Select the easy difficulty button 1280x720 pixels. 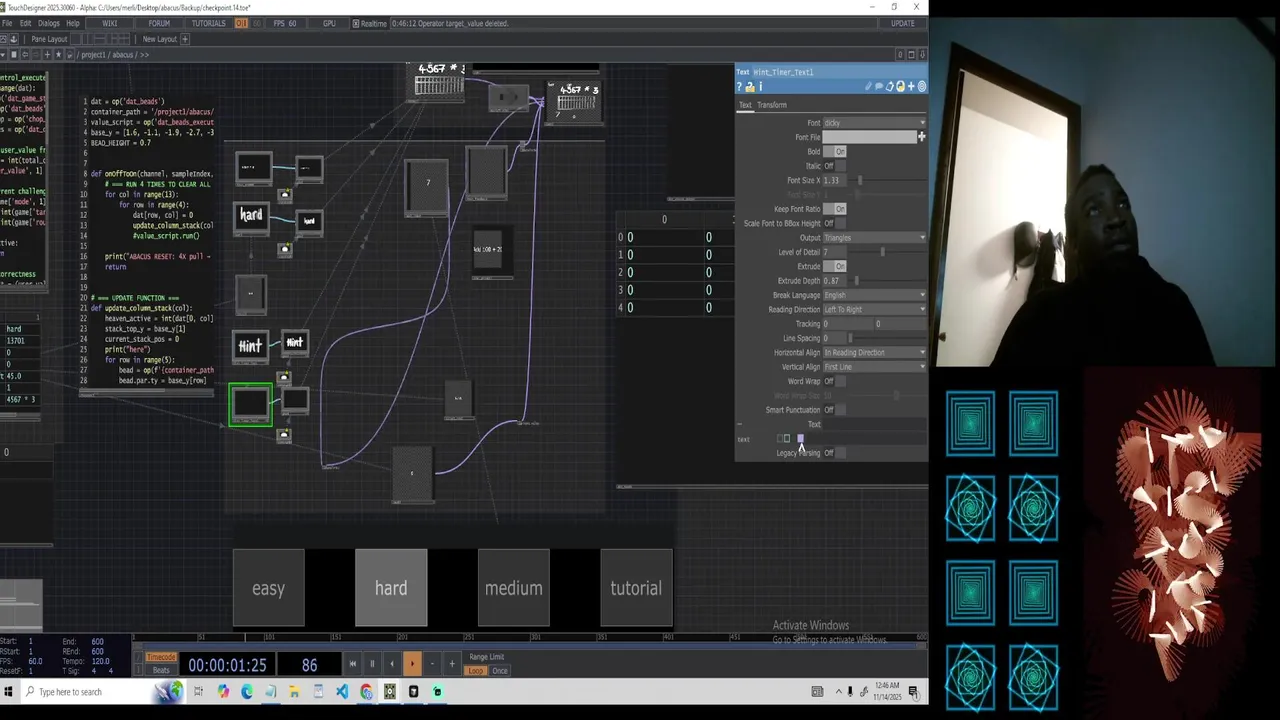(x=268, y=588)
